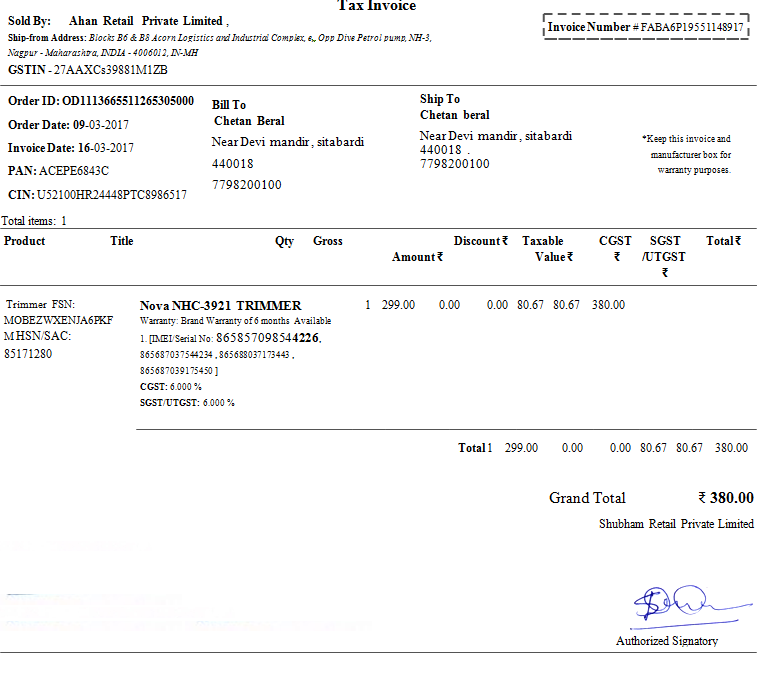Click Order ID OD111366551126530​5000
This screenshot has width=781, height=700.
(x=101, y=101)
